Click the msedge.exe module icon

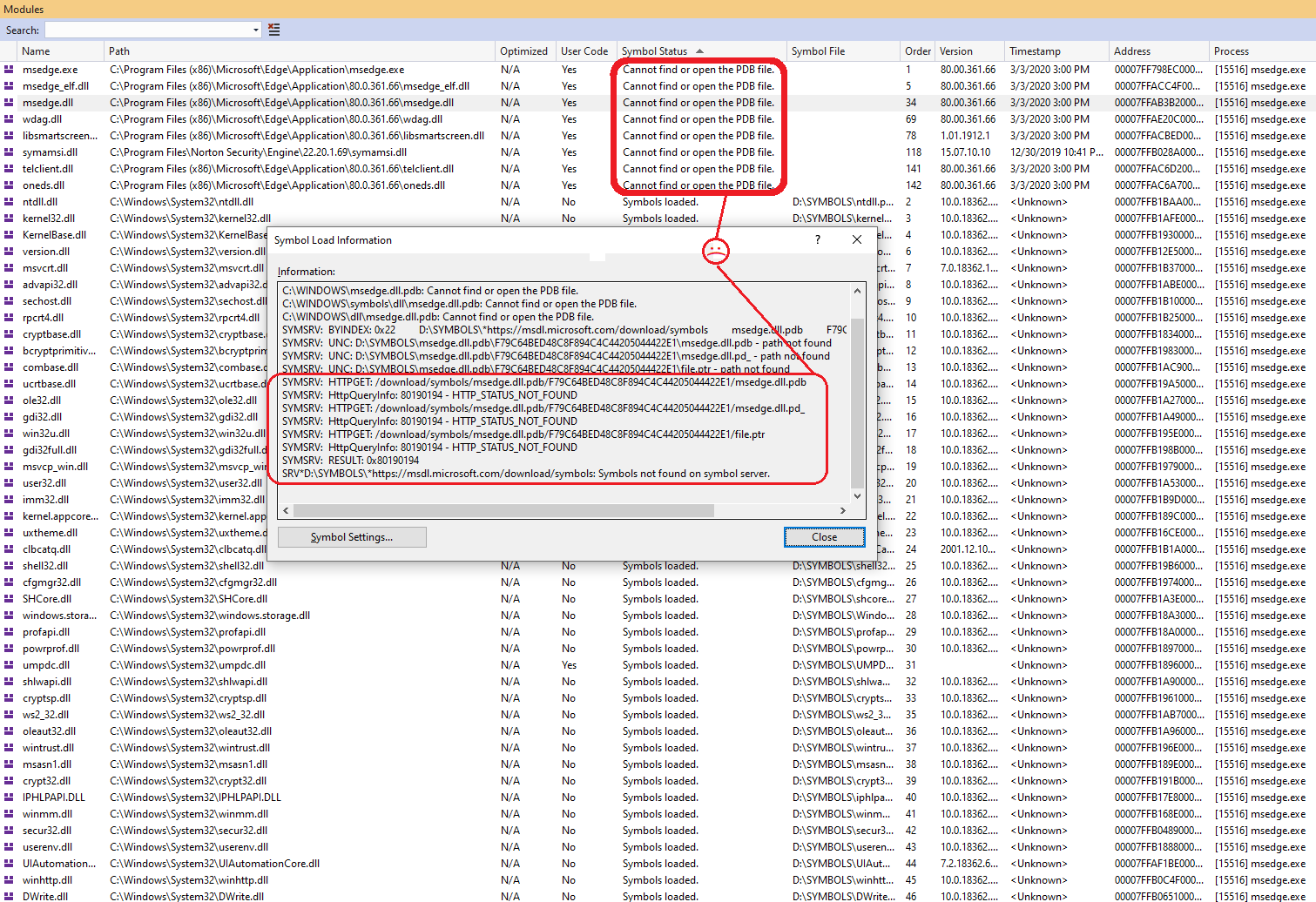[x=9, y=69]
